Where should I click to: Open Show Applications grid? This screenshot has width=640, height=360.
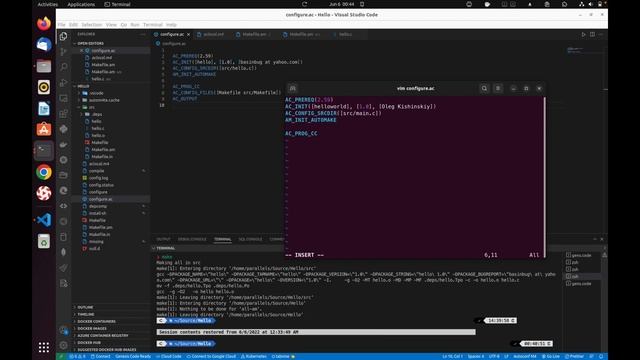[x=44, y=347]
